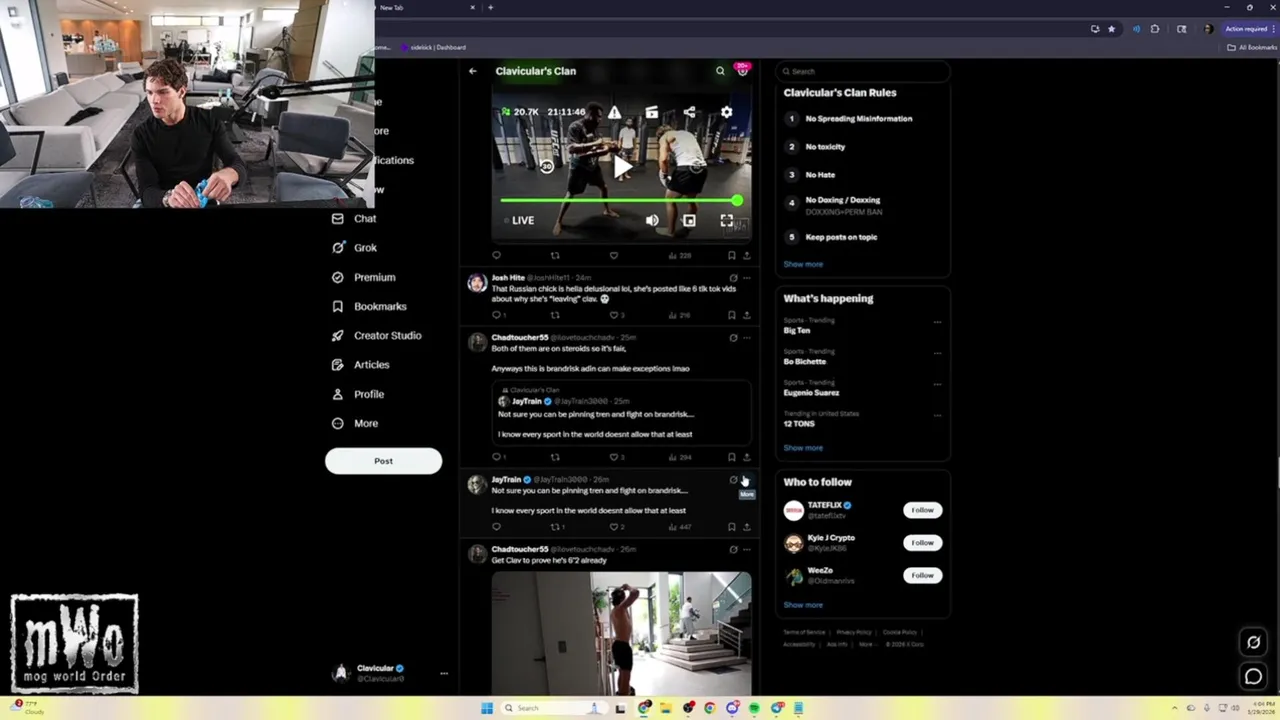1280x720 pixels.
Task: Open the shirtless photo in Chadtoucher55 post
Action: (621, 632)
